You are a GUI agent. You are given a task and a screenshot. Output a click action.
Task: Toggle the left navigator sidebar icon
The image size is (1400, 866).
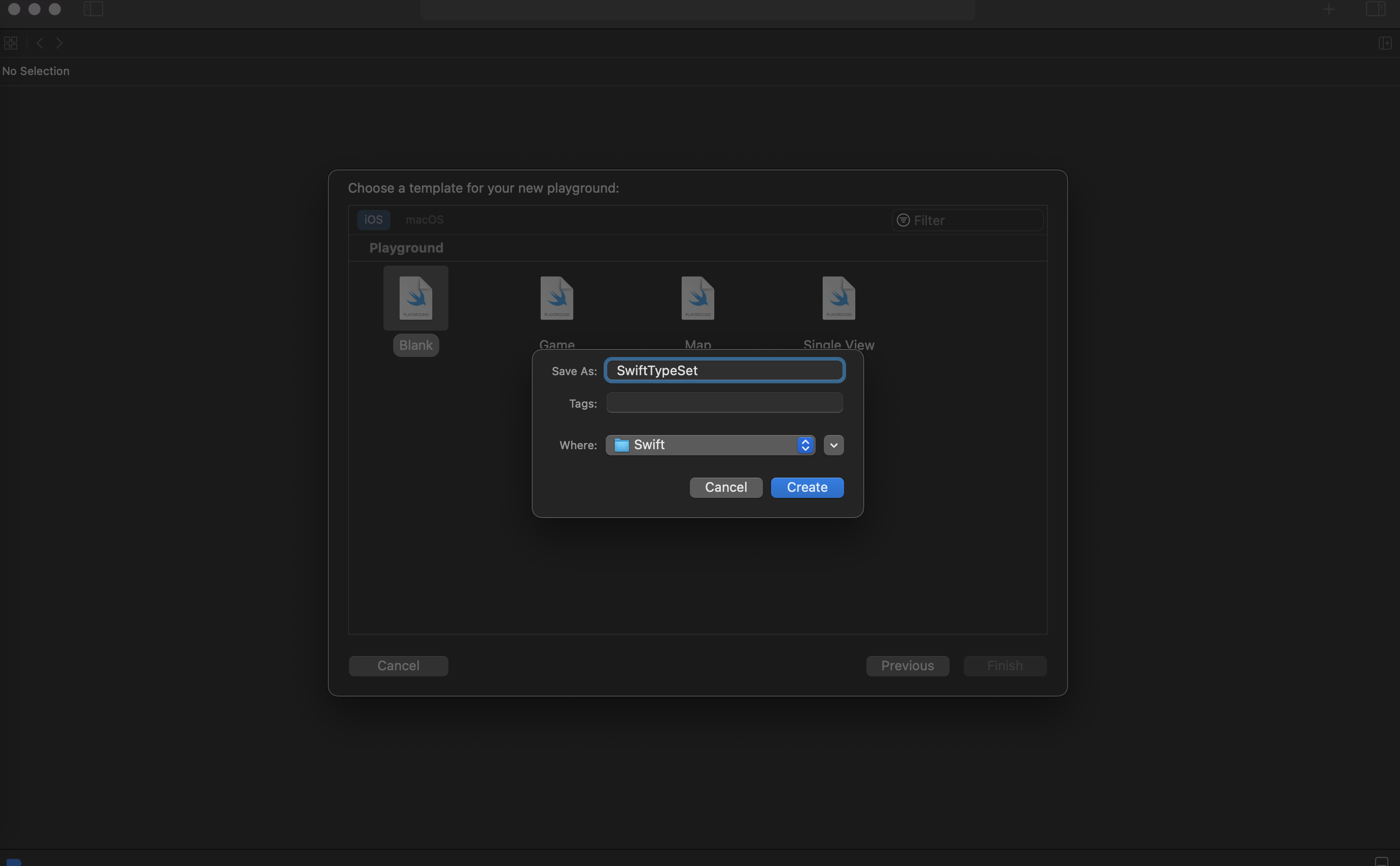[x=93, y=9]
